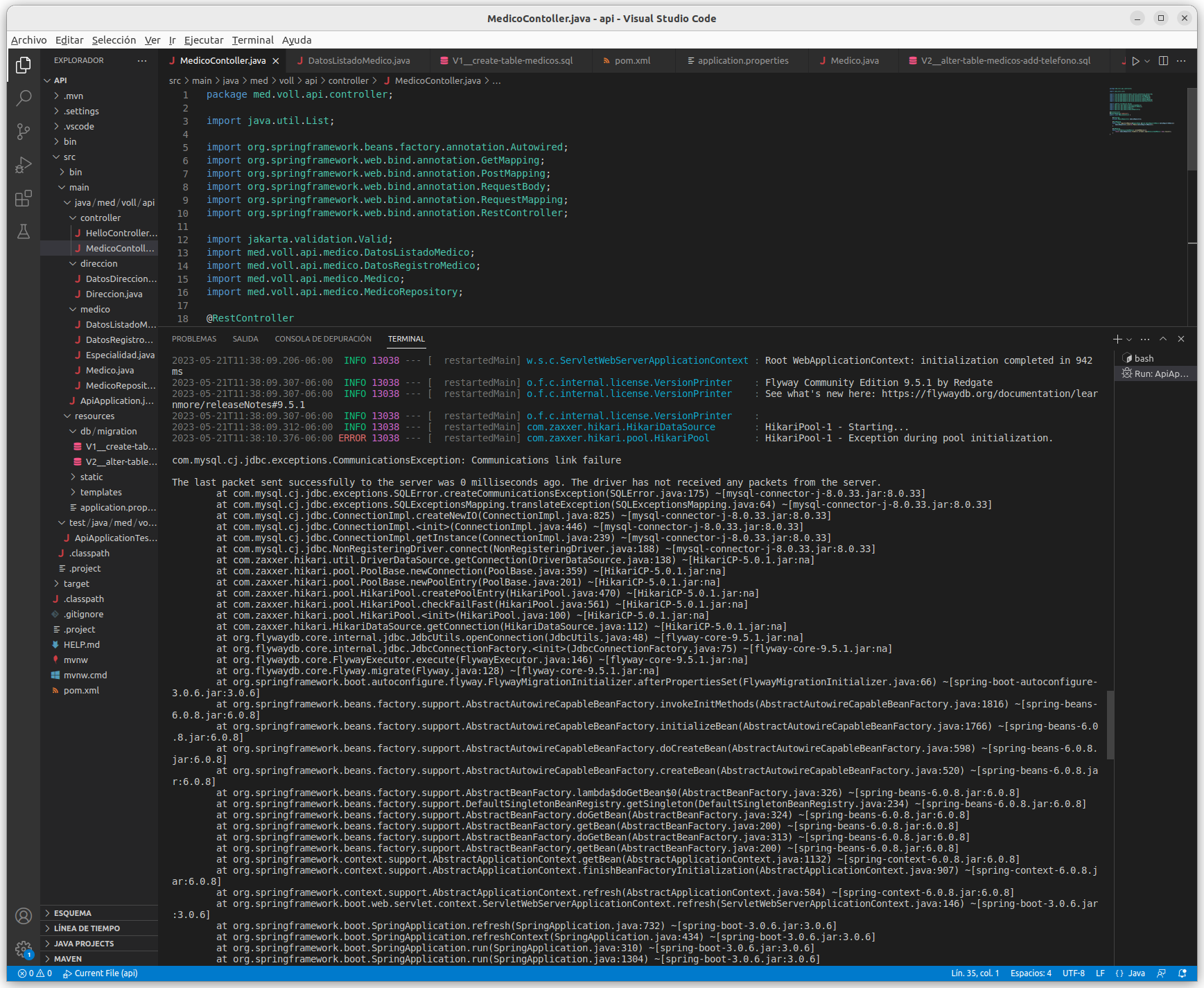Open terminal launch profile dropdown

point(1129,339)
